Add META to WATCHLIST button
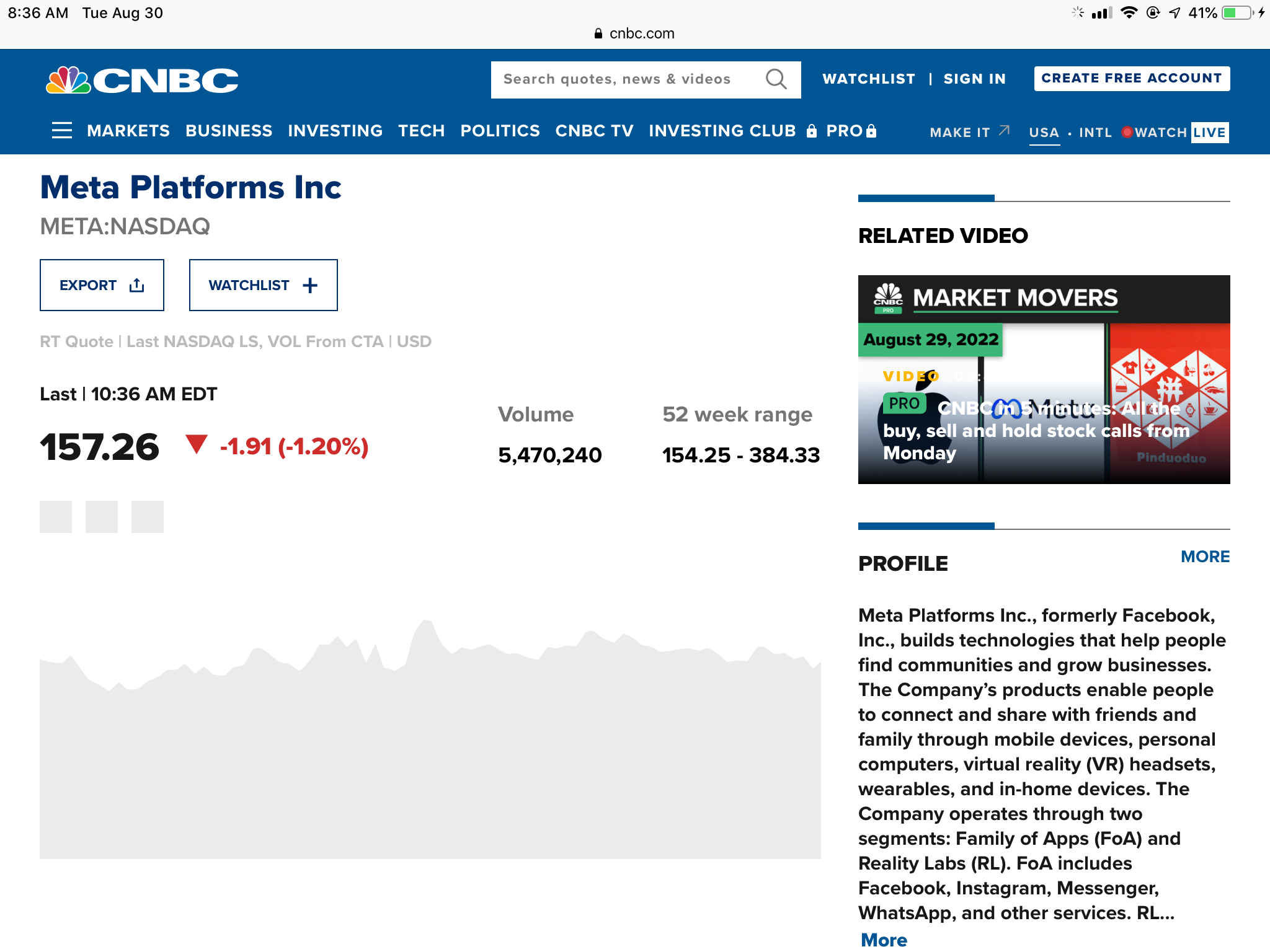This screenshot has height=952, width=1270. [264, 285]
